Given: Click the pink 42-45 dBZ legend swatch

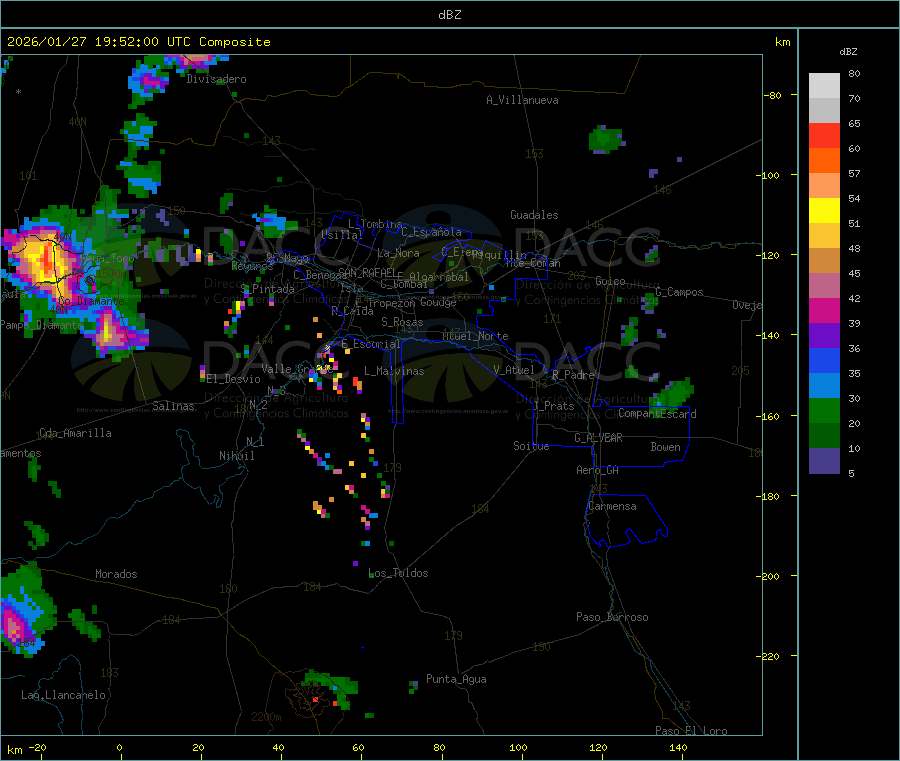Looking at the screenshot, I should tap(824, 286).
